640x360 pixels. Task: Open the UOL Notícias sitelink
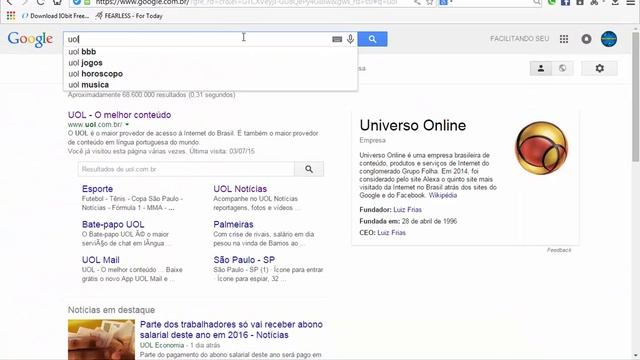pyautogui.click(x=240, y=189)
